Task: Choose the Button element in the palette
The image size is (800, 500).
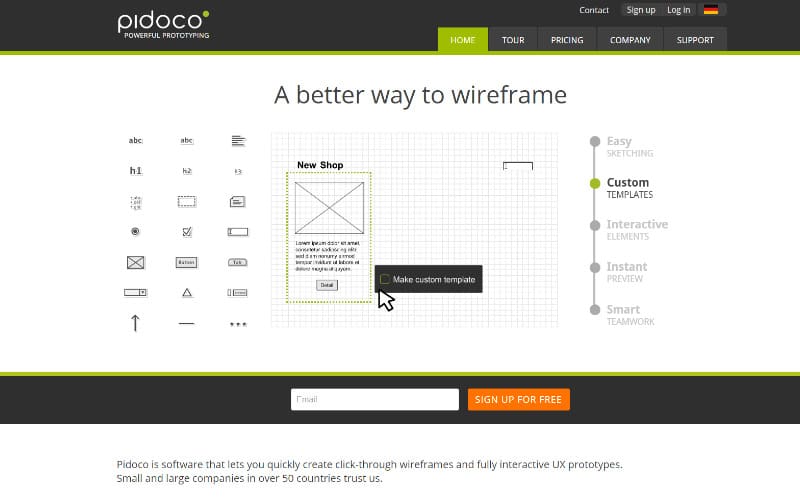Action: (186, 262)
